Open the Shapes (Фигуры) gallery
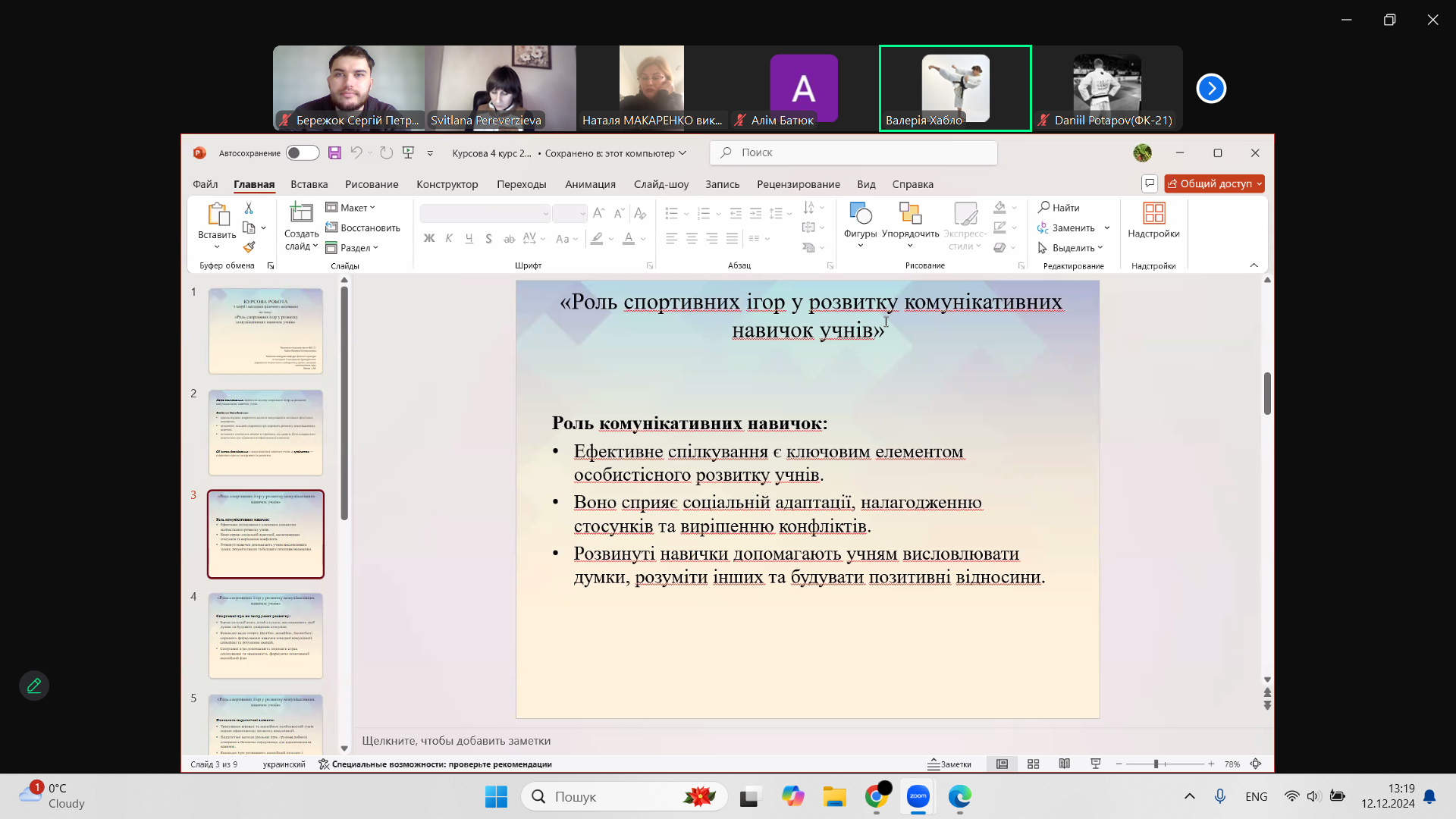The height and width of the screenshot is (819, 1456). (860, 224)
